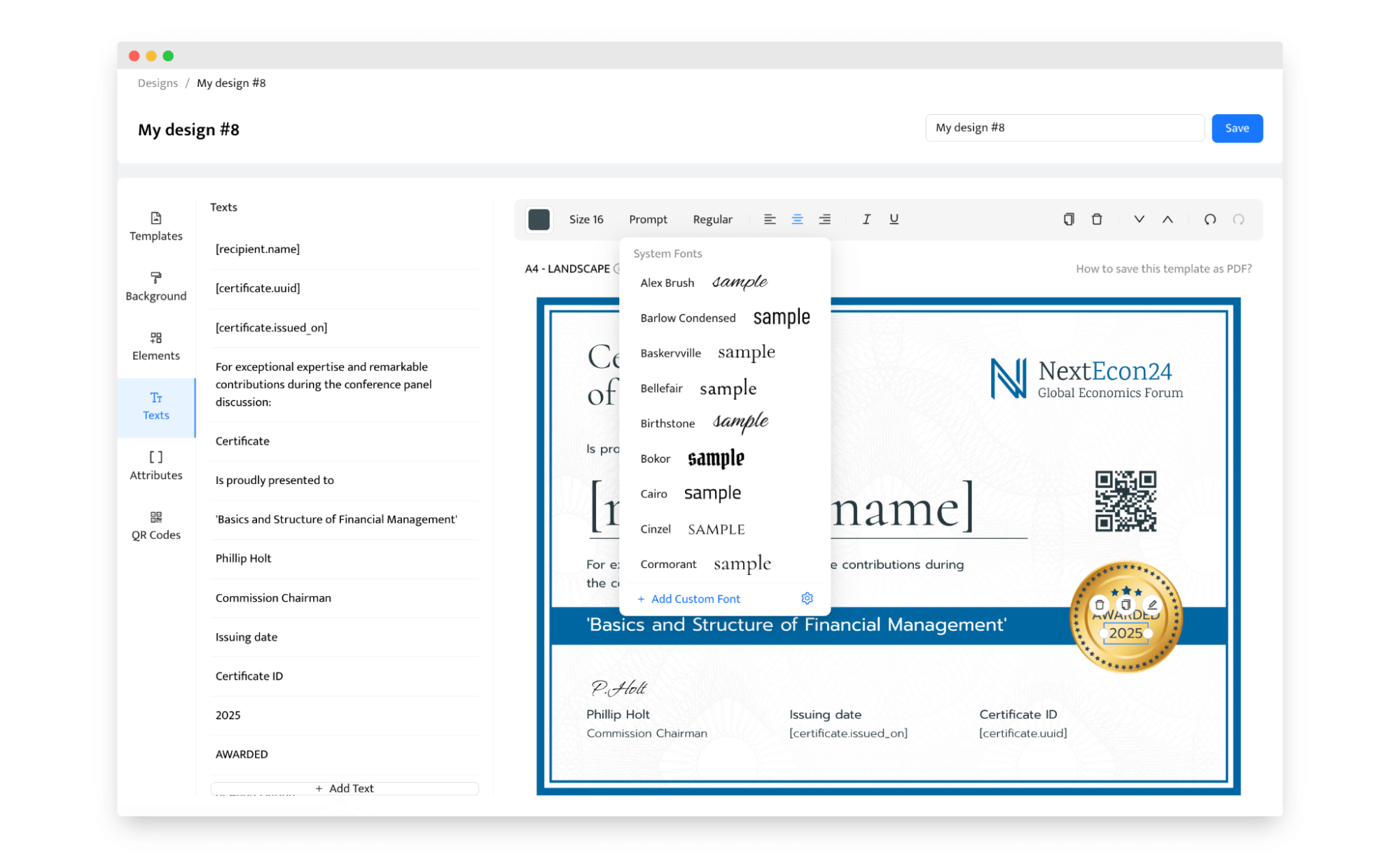Image resolution: width=1400 pixels, height=858 pixels.
Task: Click the blue course title band text
Action: click(796, 625)
